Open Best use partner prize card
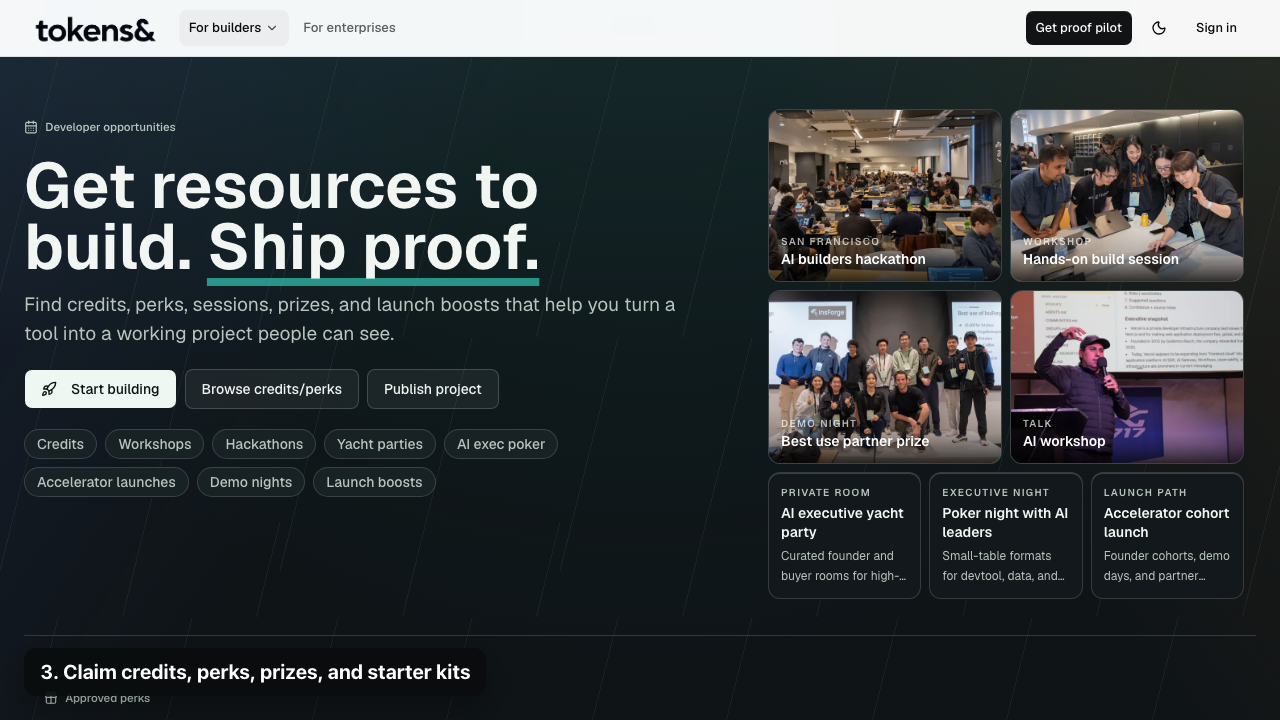 point(885,377)
